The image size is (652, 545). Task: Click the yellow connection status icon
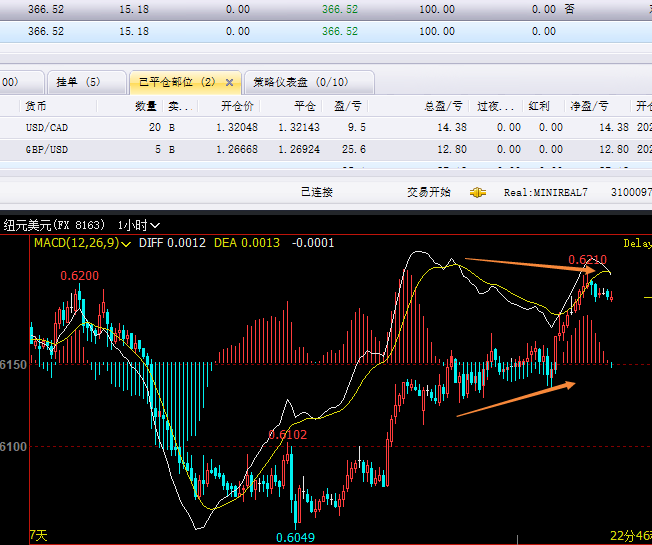[x=478, y=192]
